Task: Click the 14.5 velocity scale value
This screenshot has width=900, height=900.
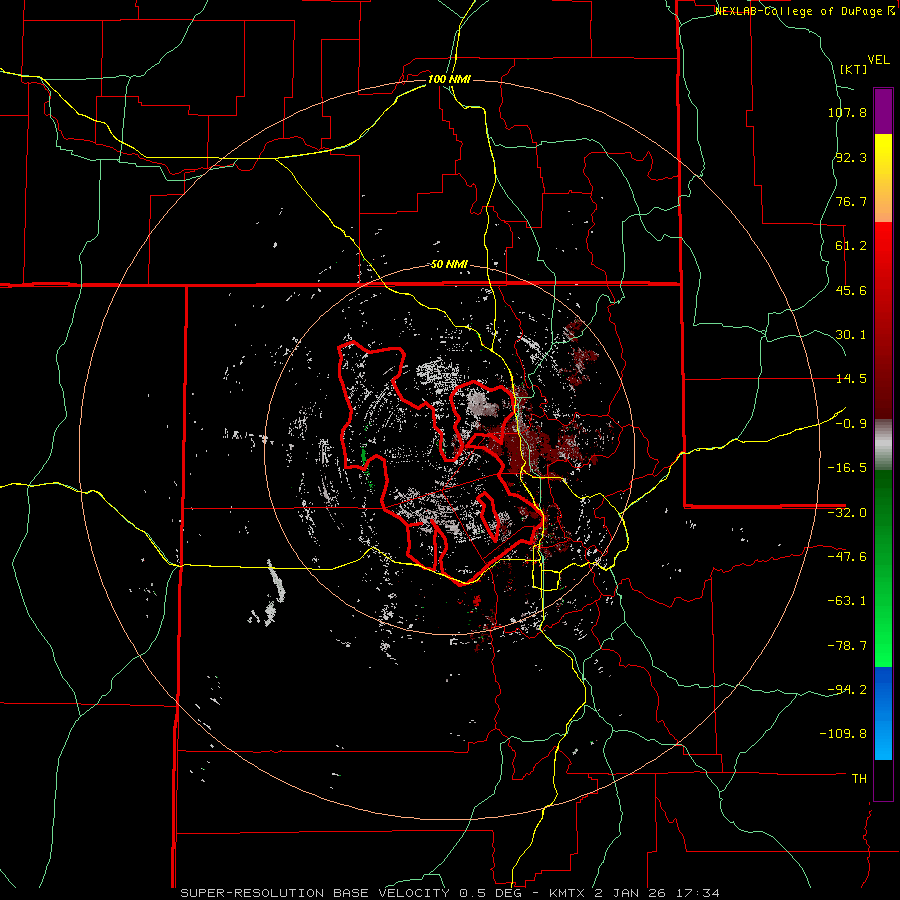Action: click(851, 379)
